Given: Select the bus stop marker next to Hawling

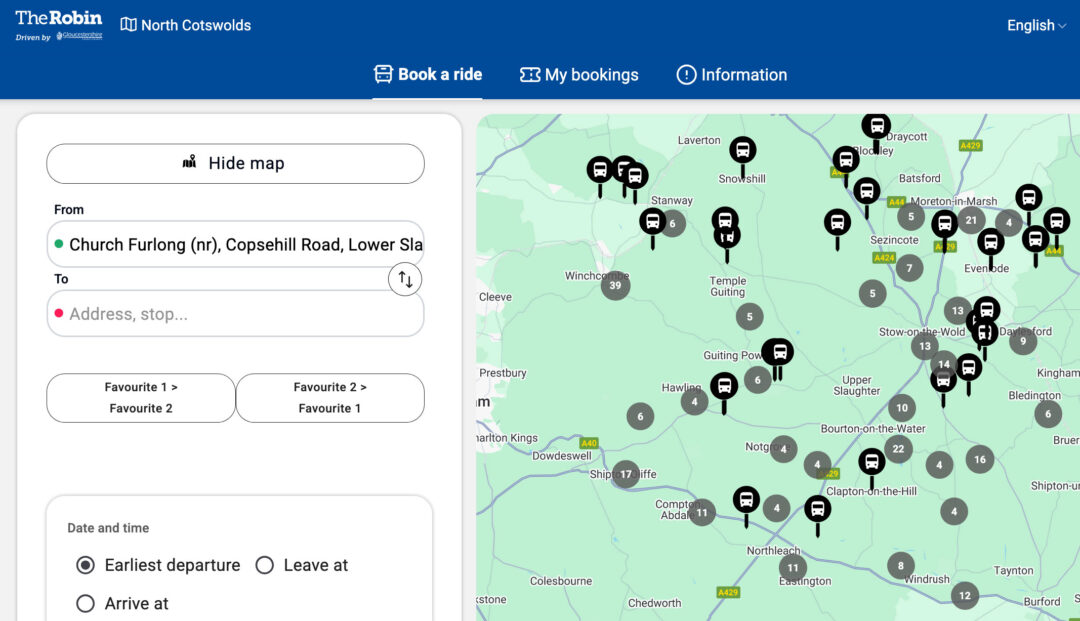Looking at the screenshot, I should (724, 386).
